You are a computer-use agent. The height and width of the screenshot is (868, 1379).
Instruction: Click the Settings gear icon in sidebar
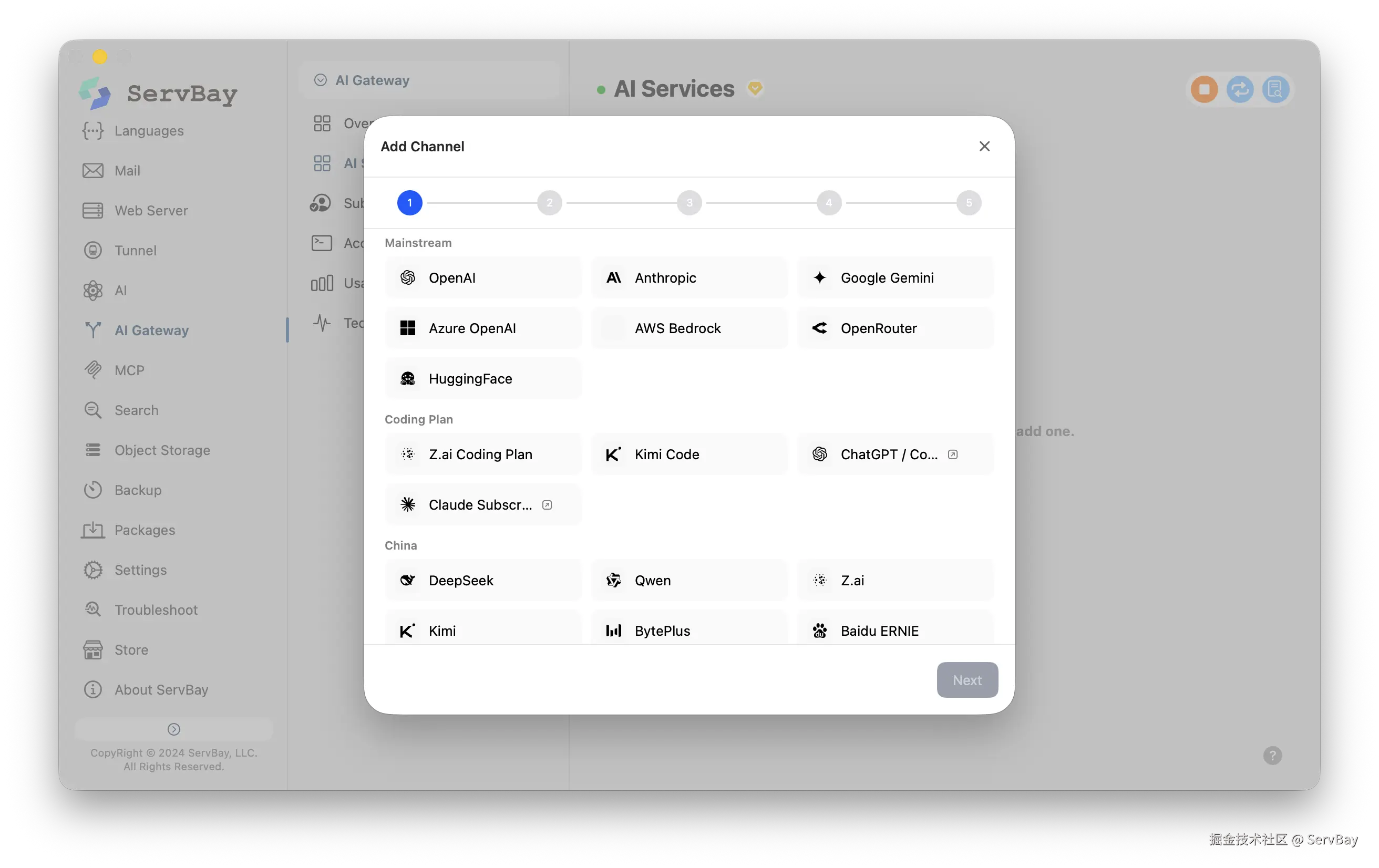(x=93, y=570)
